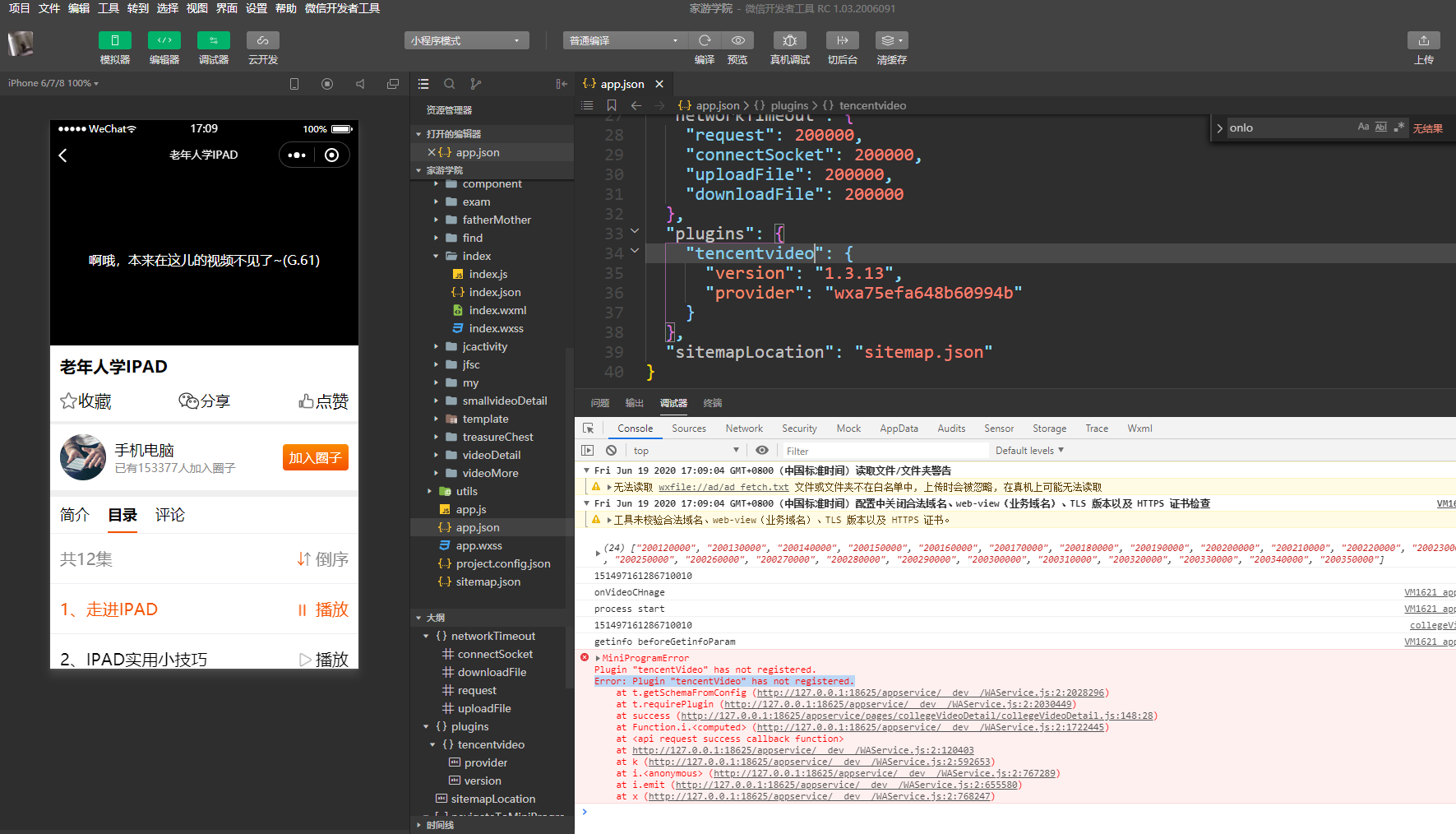This screenshot has width=1456, height=834.
Task: Open the 帮助 menu
Action: coord(286,8)
